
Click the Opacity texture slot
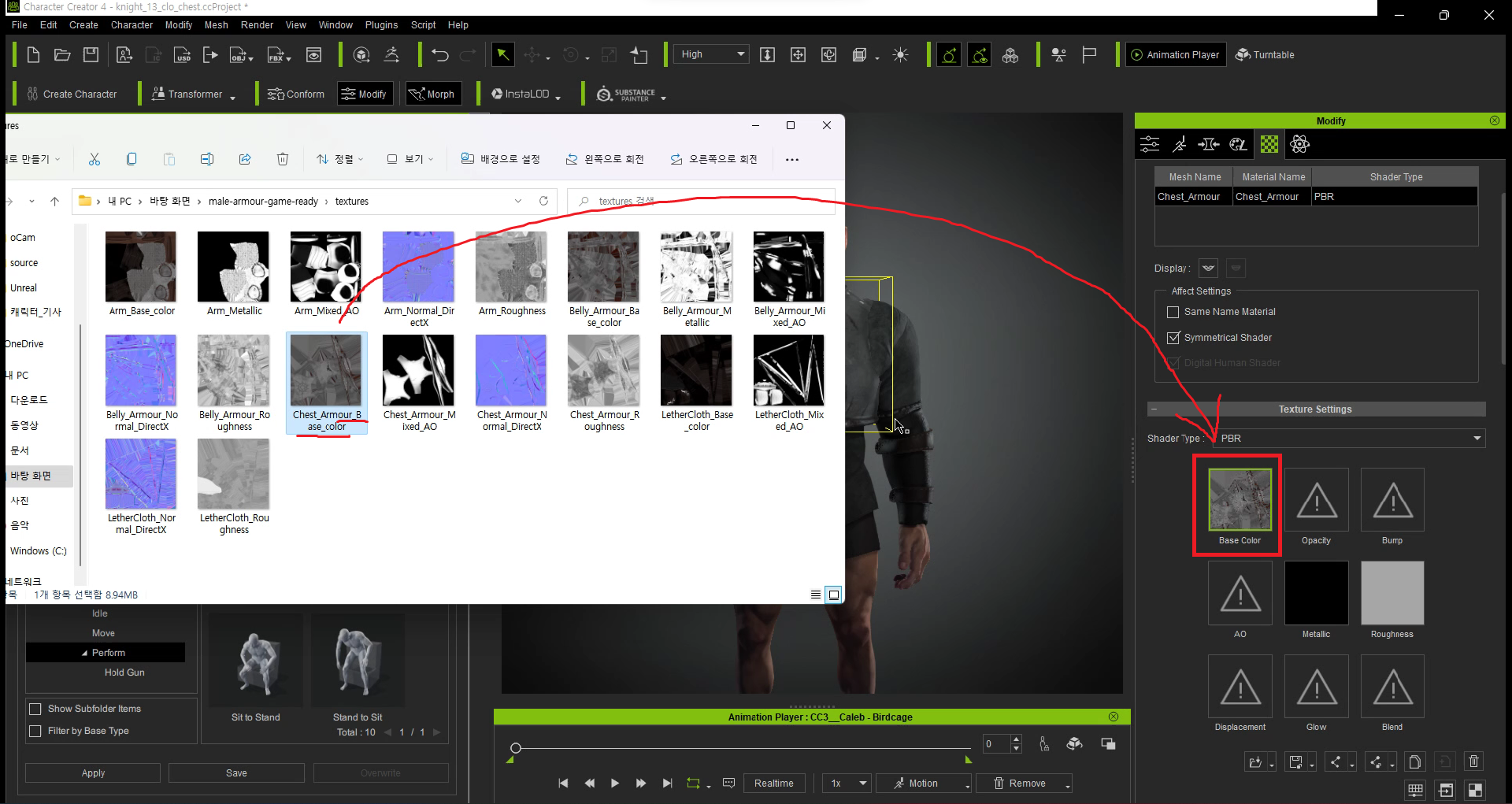[x=1316, y=499]
